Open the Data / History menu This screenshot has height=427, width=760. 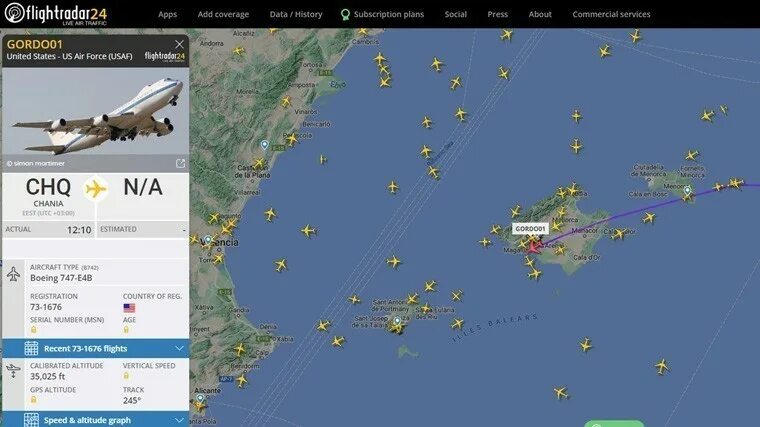(296, 15)
